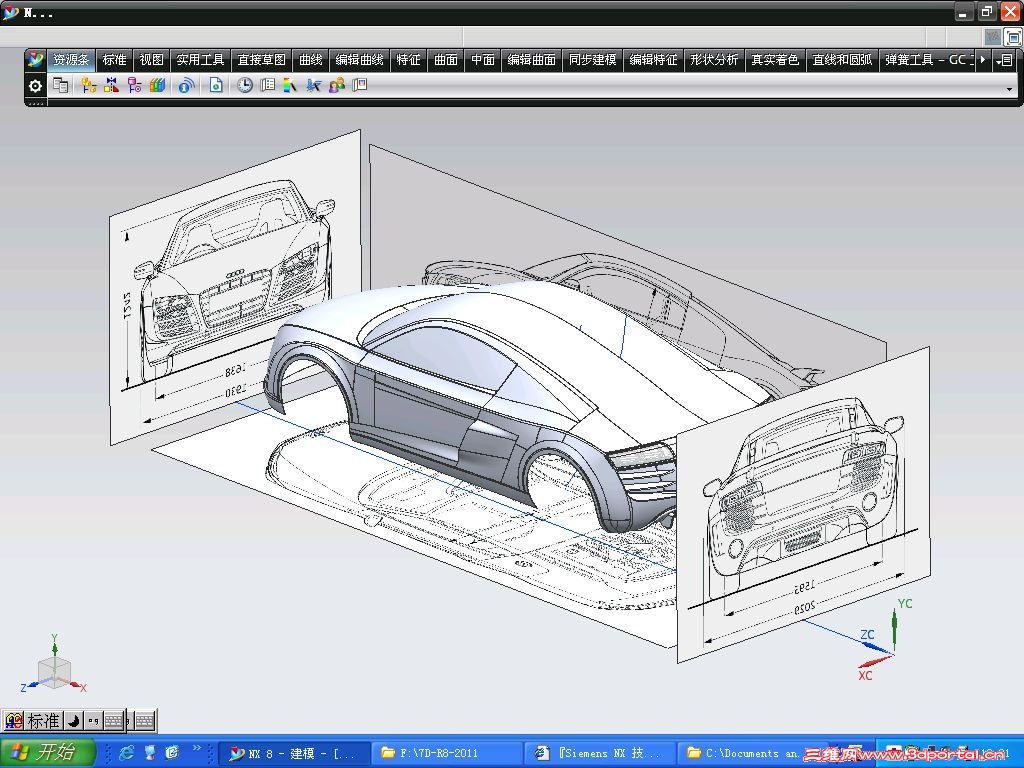This screenshot has height=768, width=1024.
Task: Open the Constraint Navigator resource icon
Action: (112, 85)
